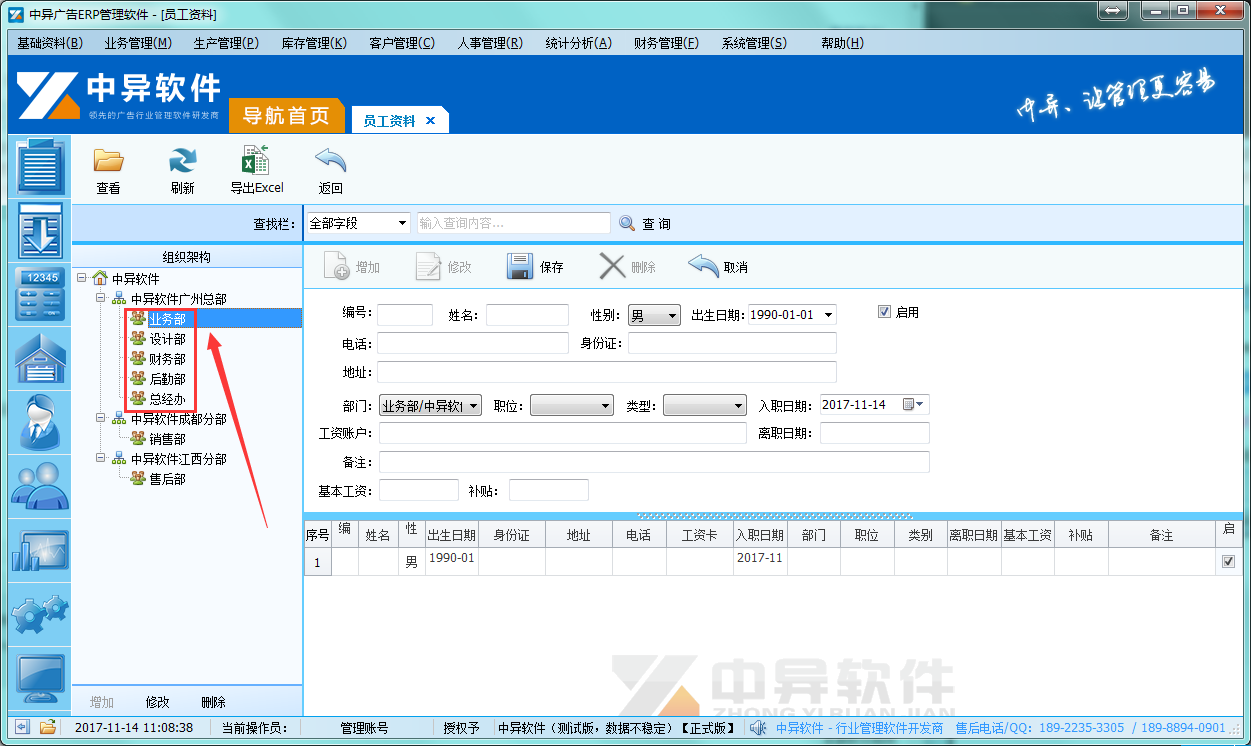1251x746 pixels.
Task: Click 修改 below the organization tree
Action: (x=158, y=702)
